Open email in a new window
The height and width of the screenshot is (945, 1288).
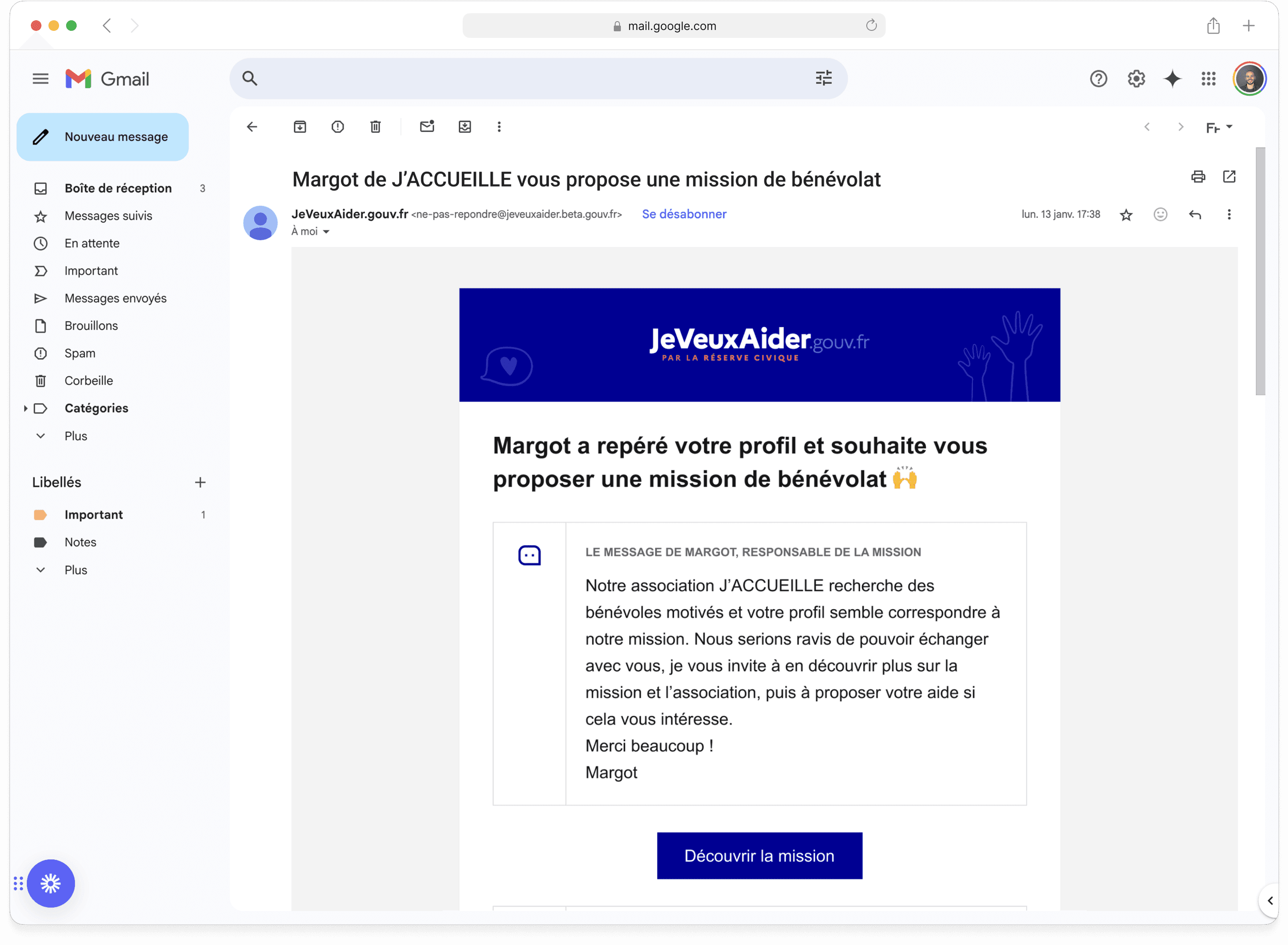[1229, 177]
